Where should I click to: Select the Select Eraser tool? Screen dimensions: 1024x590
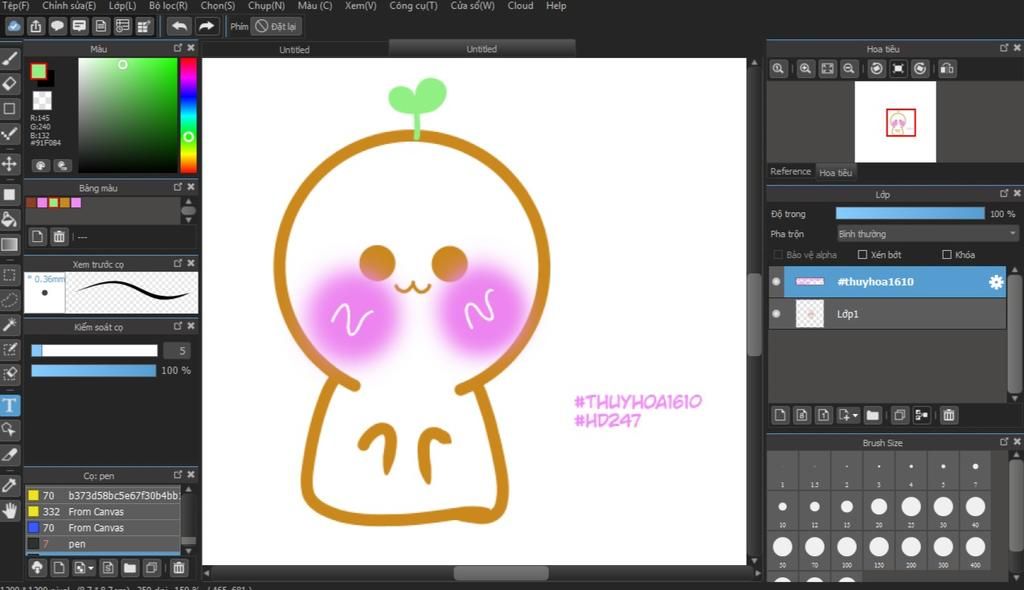10,374
